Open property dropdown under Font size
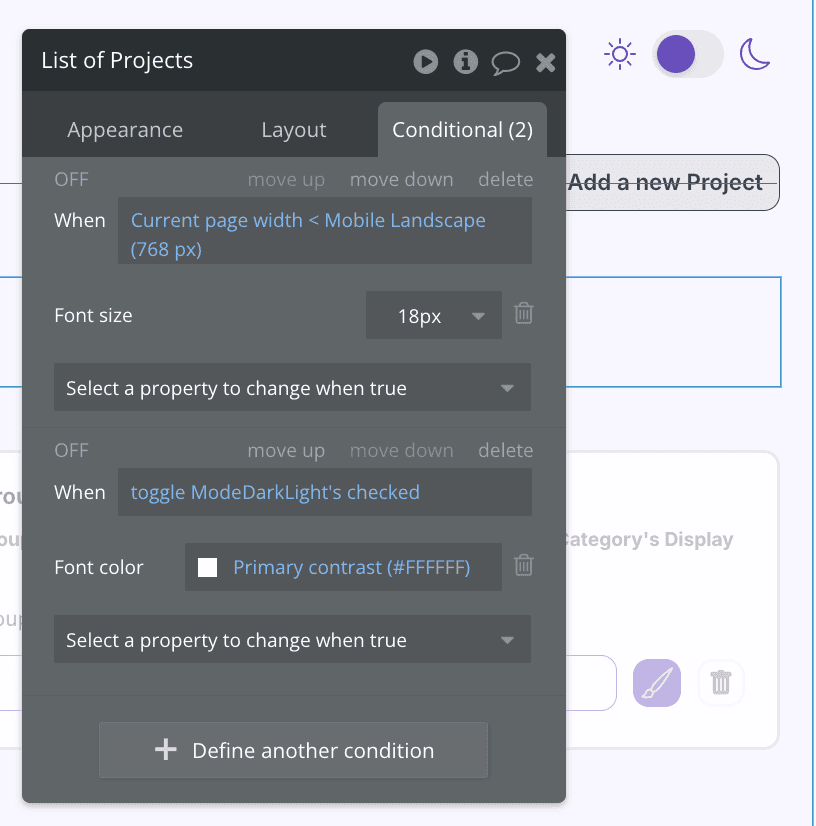This screenshot has width=816, height=826. [292, 387]
